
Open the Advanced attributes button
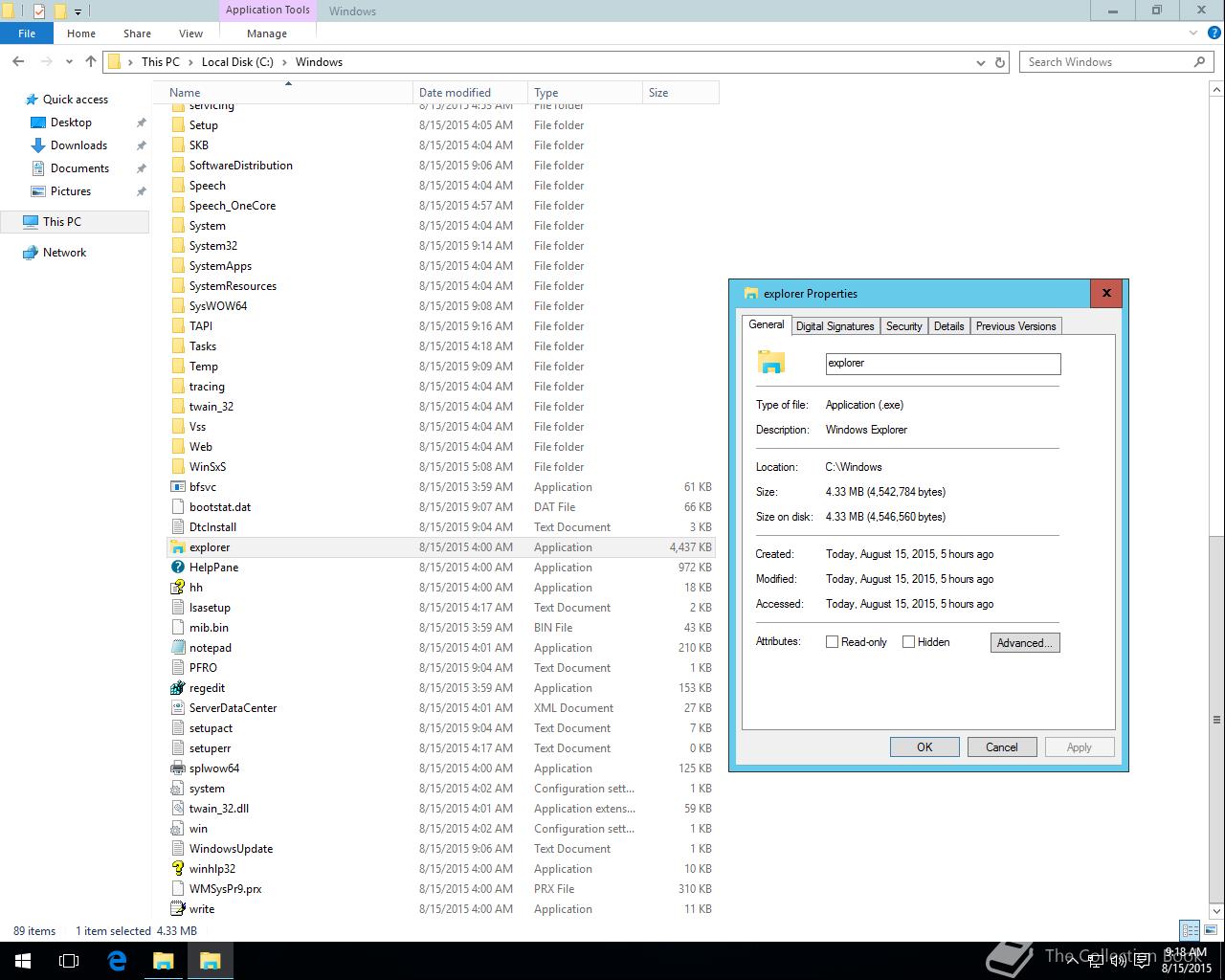point(1025,643)
